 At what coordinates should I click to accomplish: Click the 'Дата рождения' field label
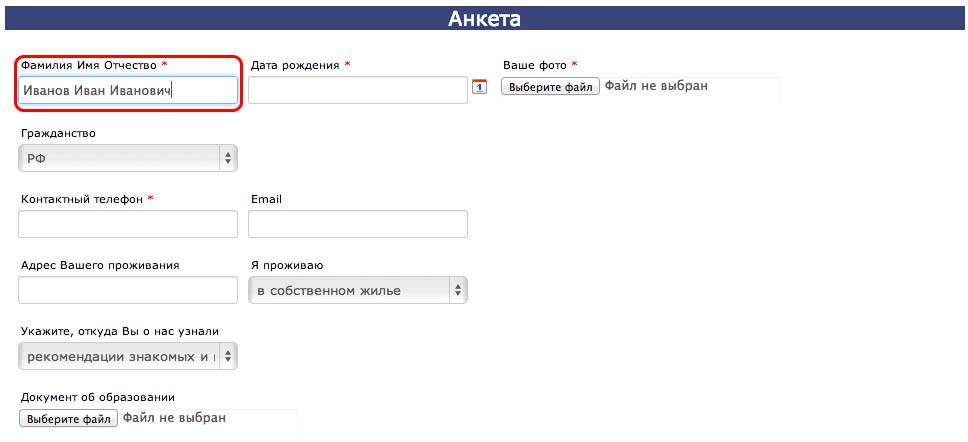(295, 65)
